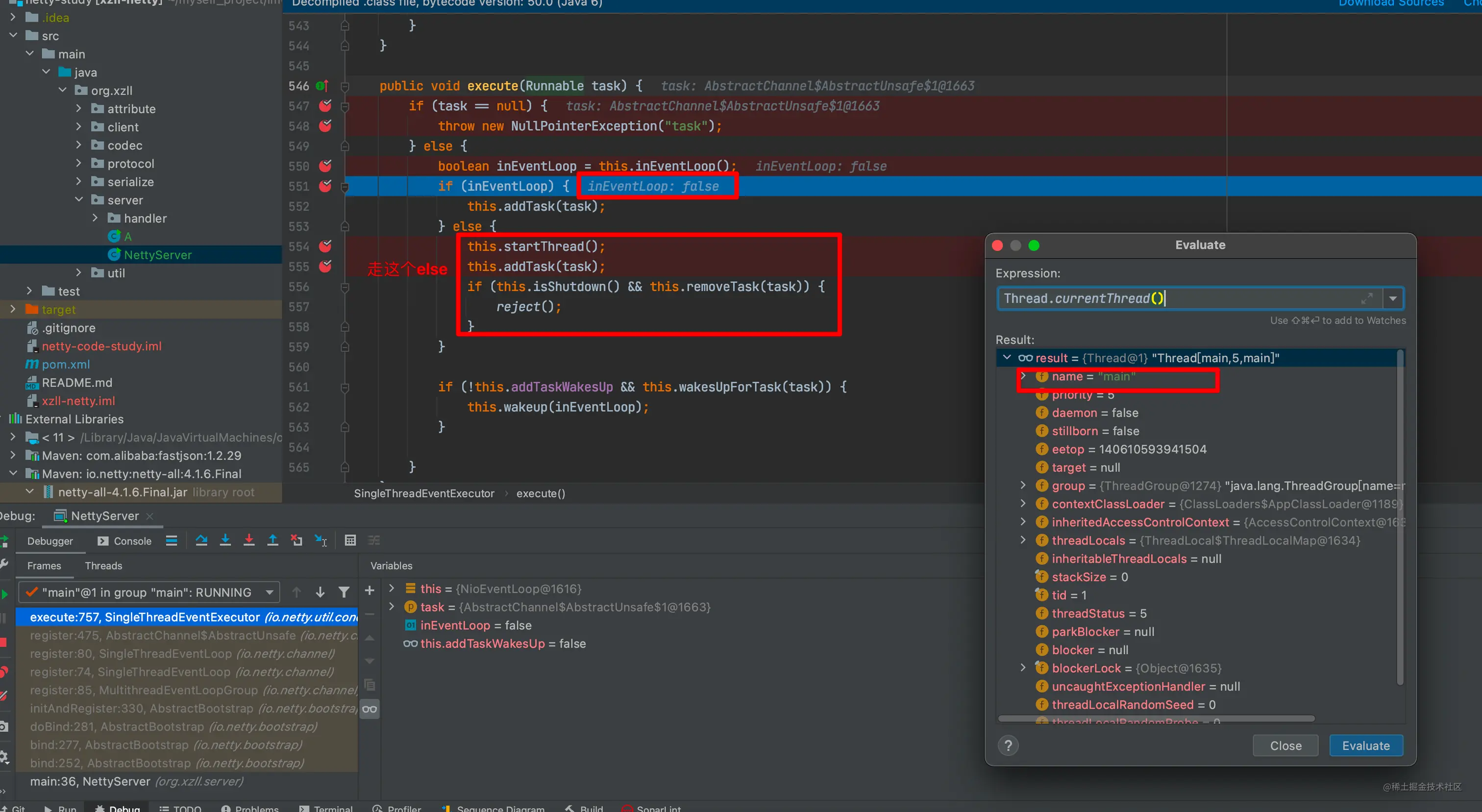Image resolution: width=1482 pixels, height=812 pixels.
Task: Toggle breakpoint on line 554
Action: (x=325, y=246)
